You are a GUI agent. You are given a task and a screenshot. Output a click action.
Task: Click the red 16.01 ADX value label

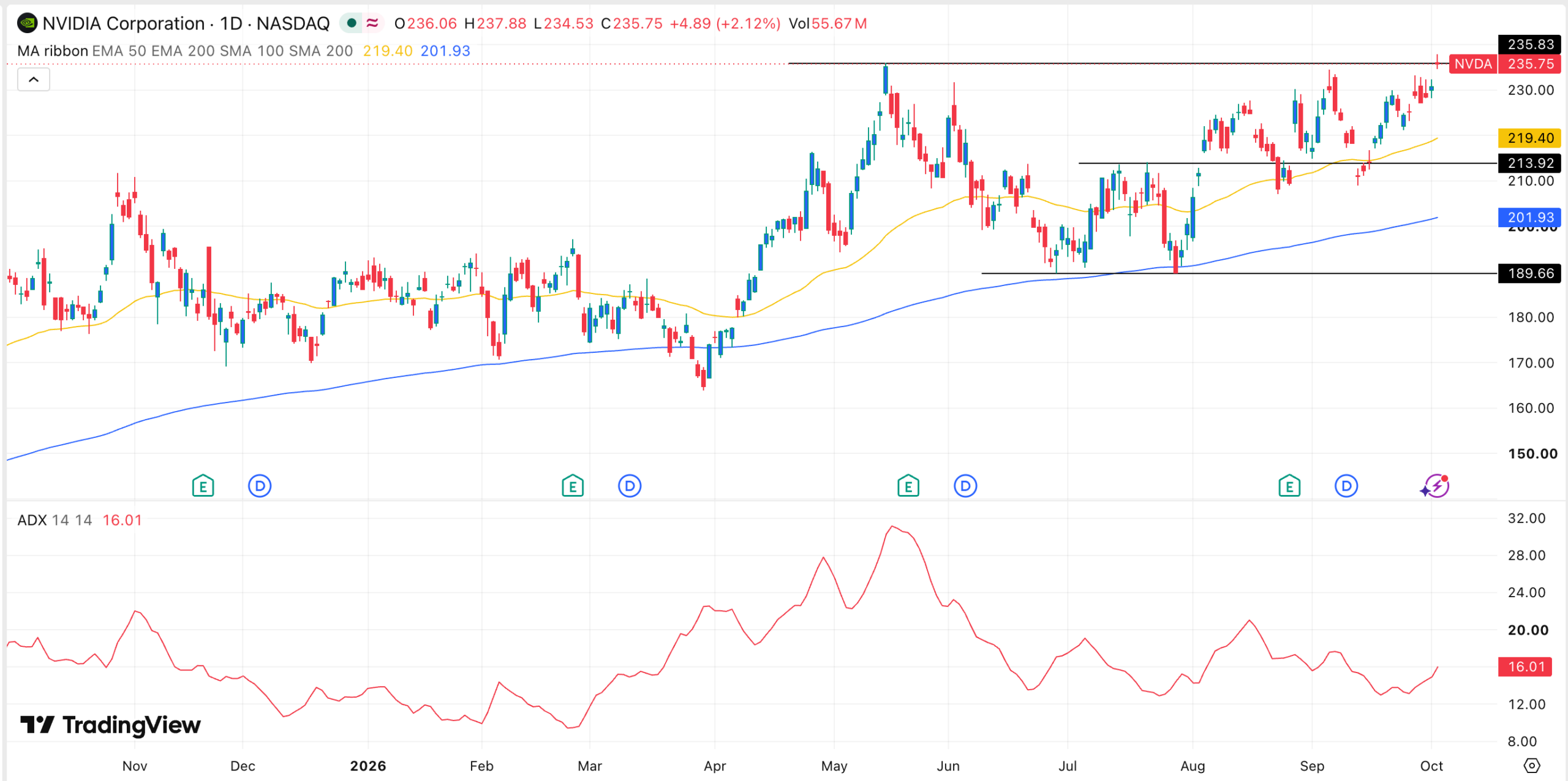(x=1525, y=666)
